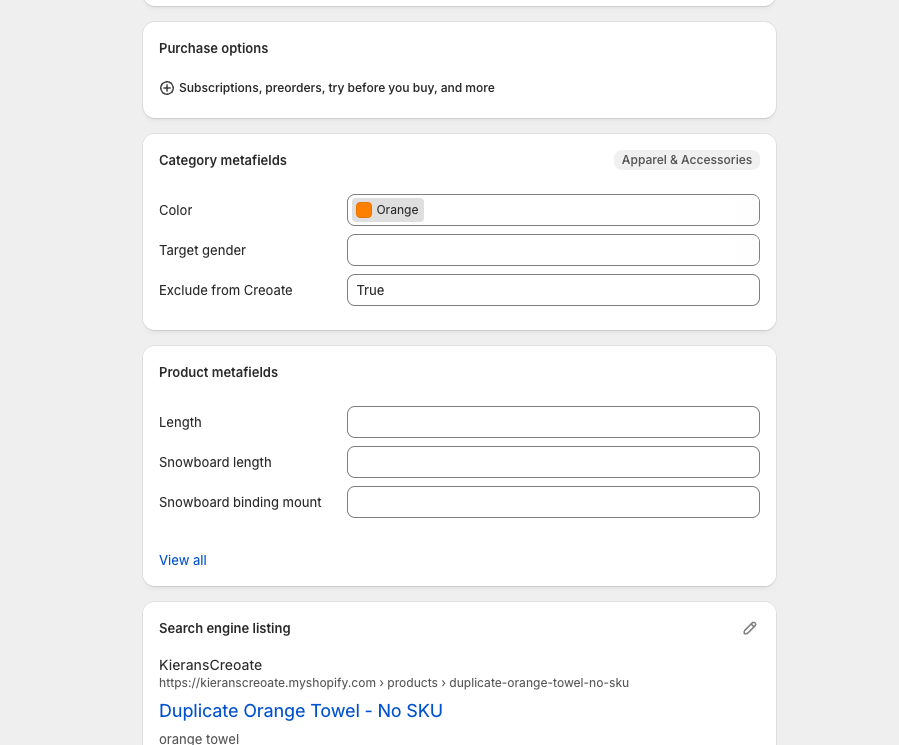The image size is (899, 745).
Task: Open the View all metafields link
Action: tap(183, 560)
